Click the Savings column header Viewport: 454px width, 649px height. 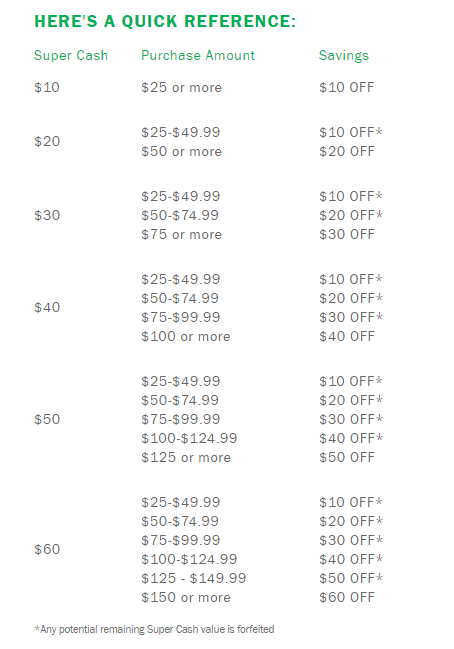pyautogui.click(x=344, y=55)
